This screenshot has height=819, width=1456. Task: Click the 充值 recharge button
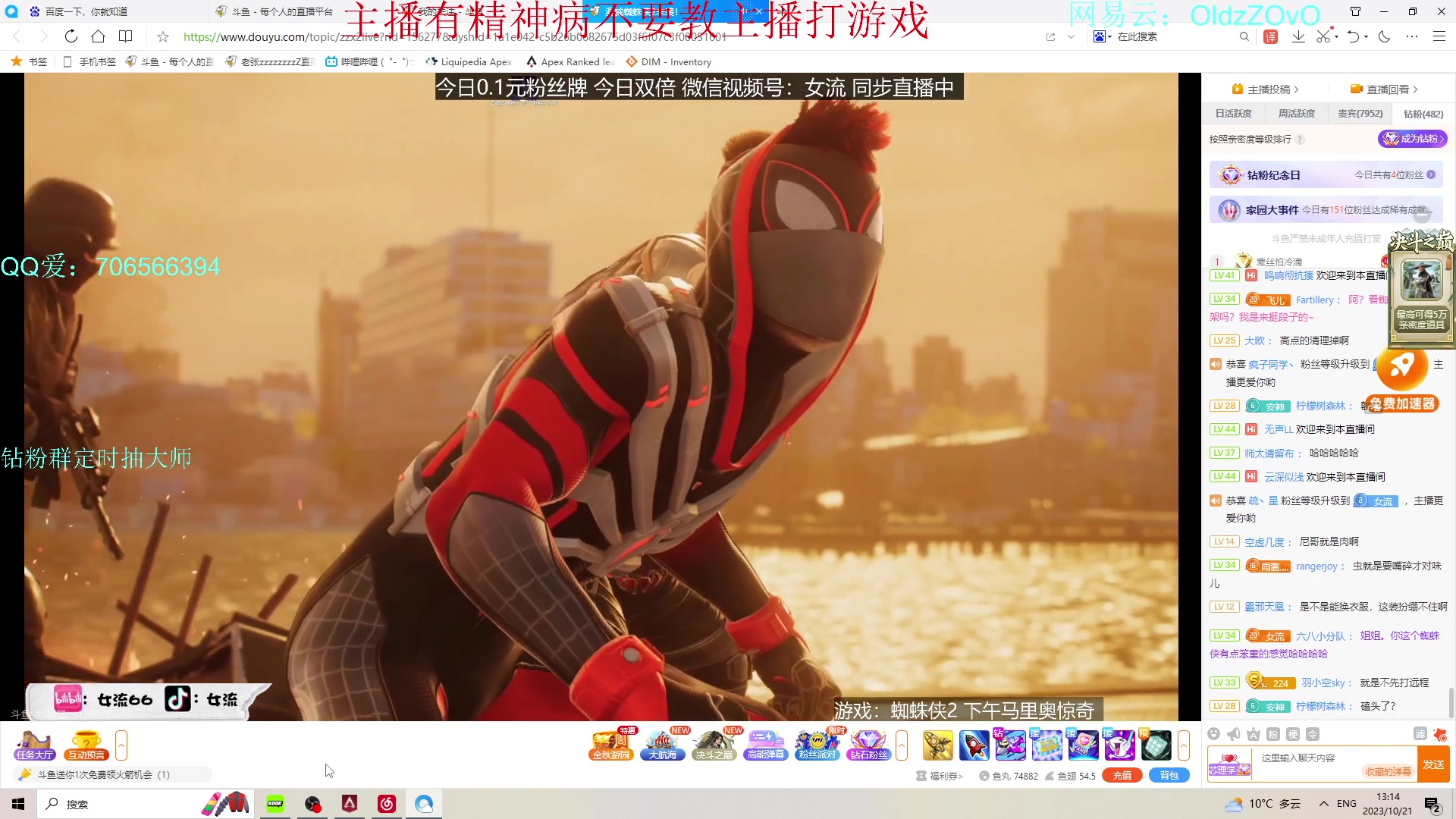click(x=1122, y=776)
